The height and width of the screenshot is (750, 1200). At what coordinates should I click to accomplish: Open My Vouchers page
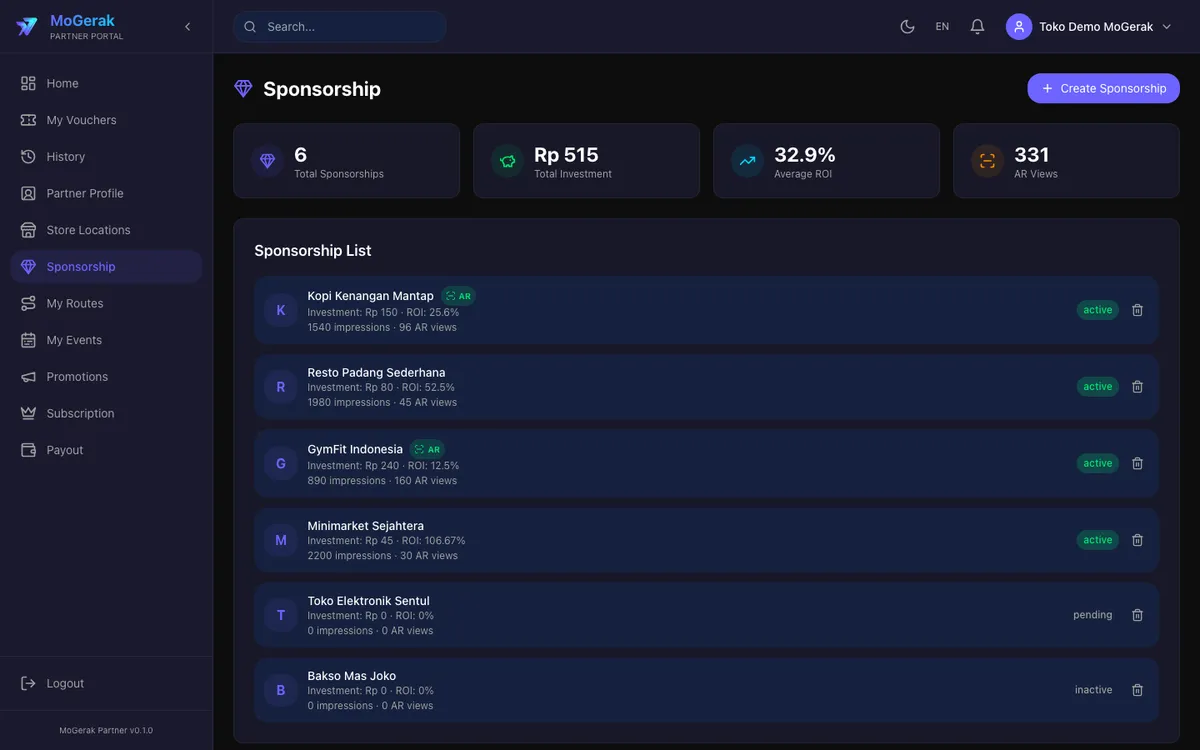point(106,120)
